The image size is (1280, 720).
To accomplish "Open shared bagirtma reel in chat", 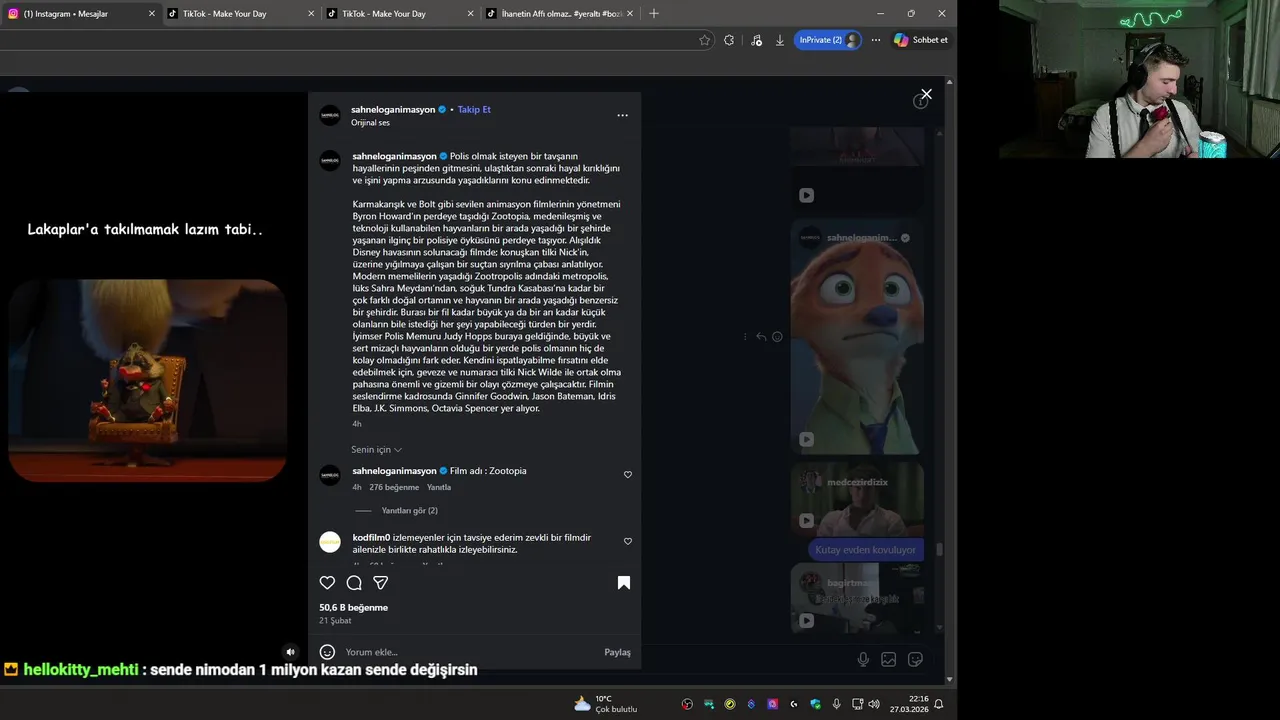I will tap(857, 598).
